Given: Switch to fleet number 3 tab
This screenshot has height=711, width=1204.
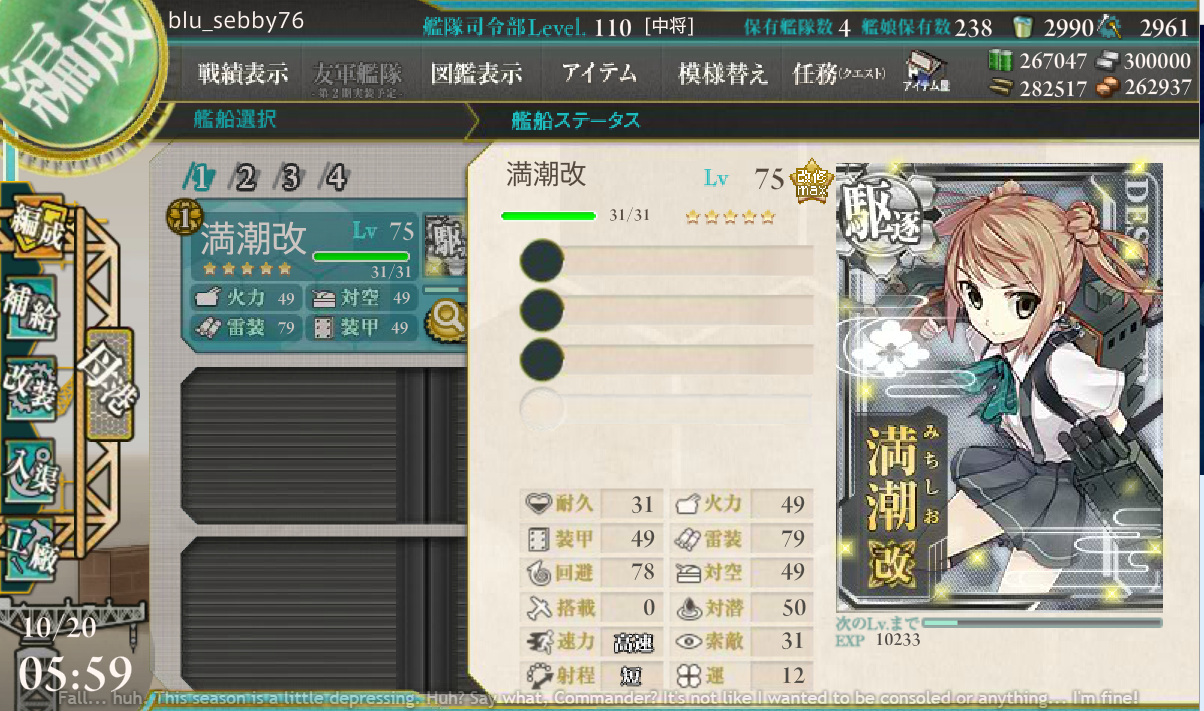Looking at the screenshot, I should (x=290, y=179).
